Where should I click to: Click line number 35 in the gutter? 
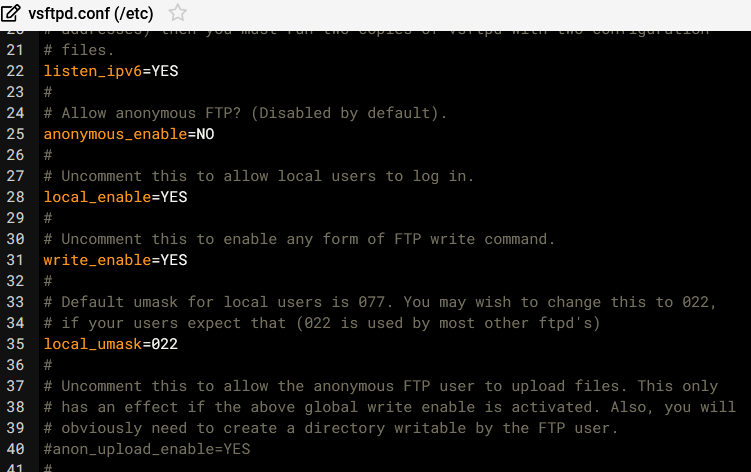coord(14,344)
